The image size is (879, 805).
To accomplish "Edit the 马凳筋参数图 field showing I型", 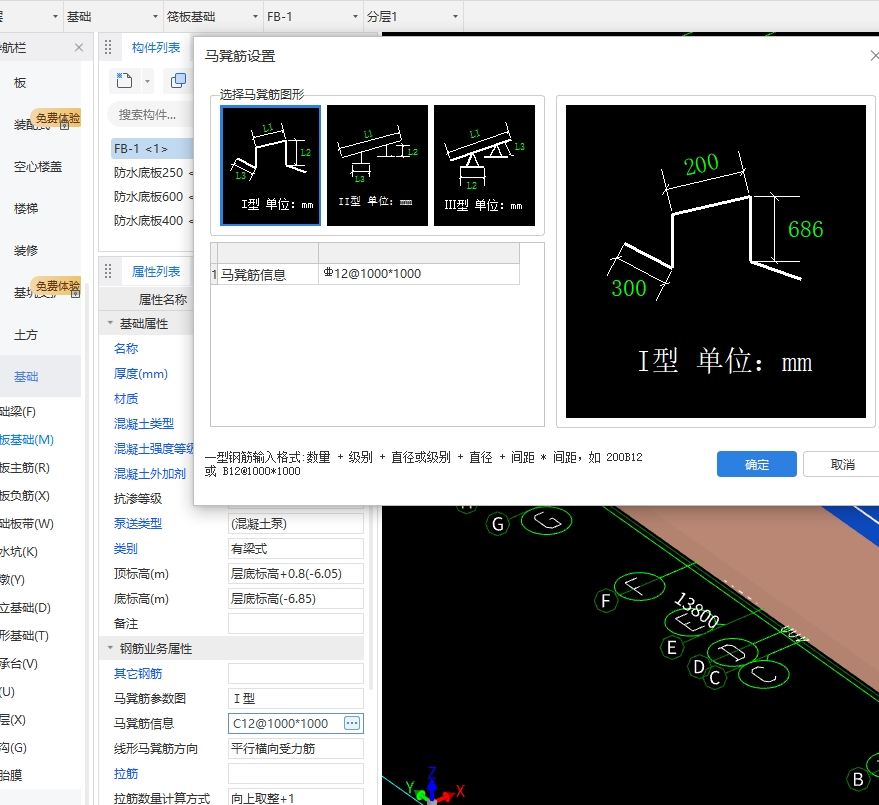I will pos(295,698).
